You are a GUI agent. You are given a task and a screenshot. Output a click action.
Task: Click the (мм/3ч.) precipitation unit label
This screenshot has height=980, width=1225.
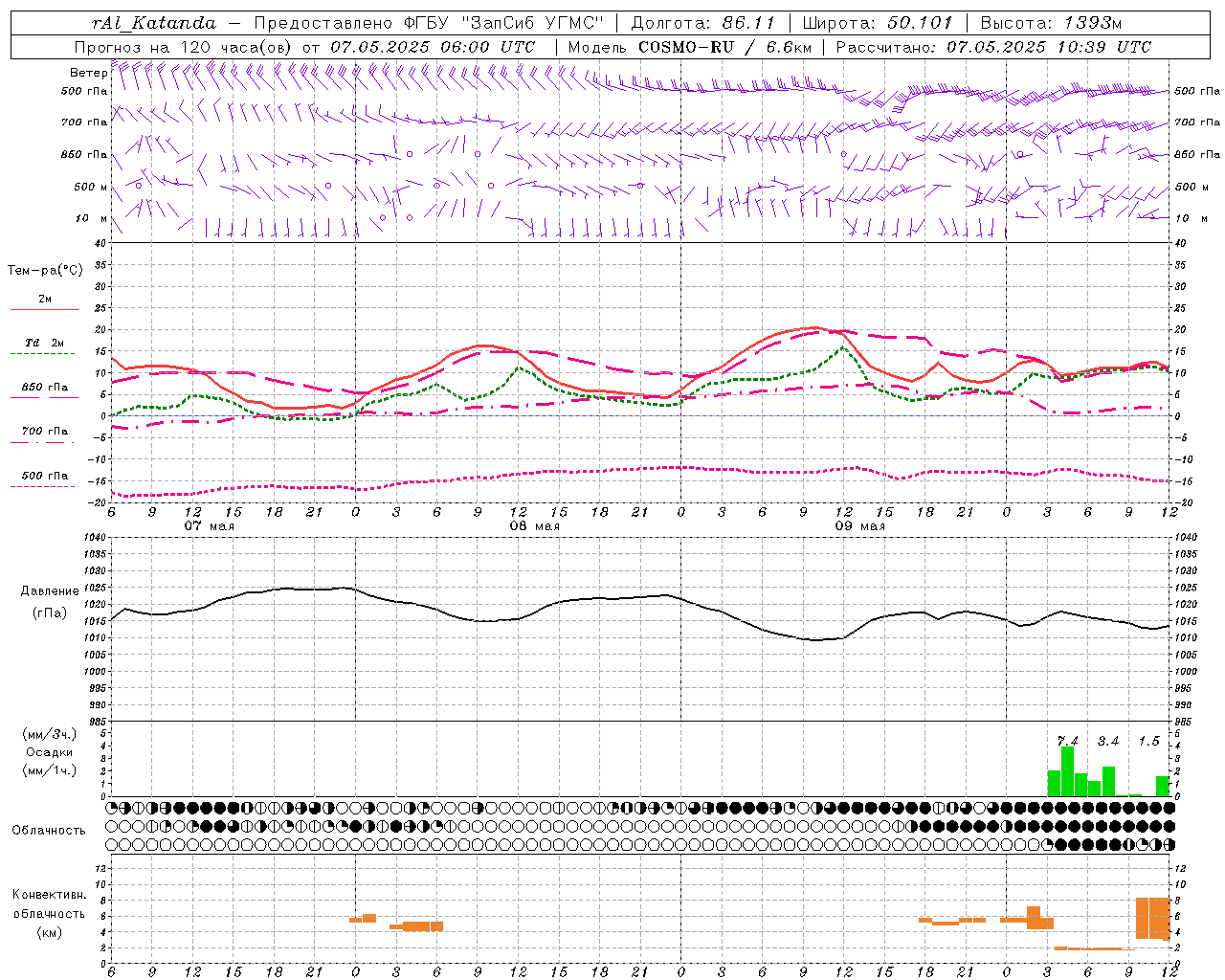point(50,734)
